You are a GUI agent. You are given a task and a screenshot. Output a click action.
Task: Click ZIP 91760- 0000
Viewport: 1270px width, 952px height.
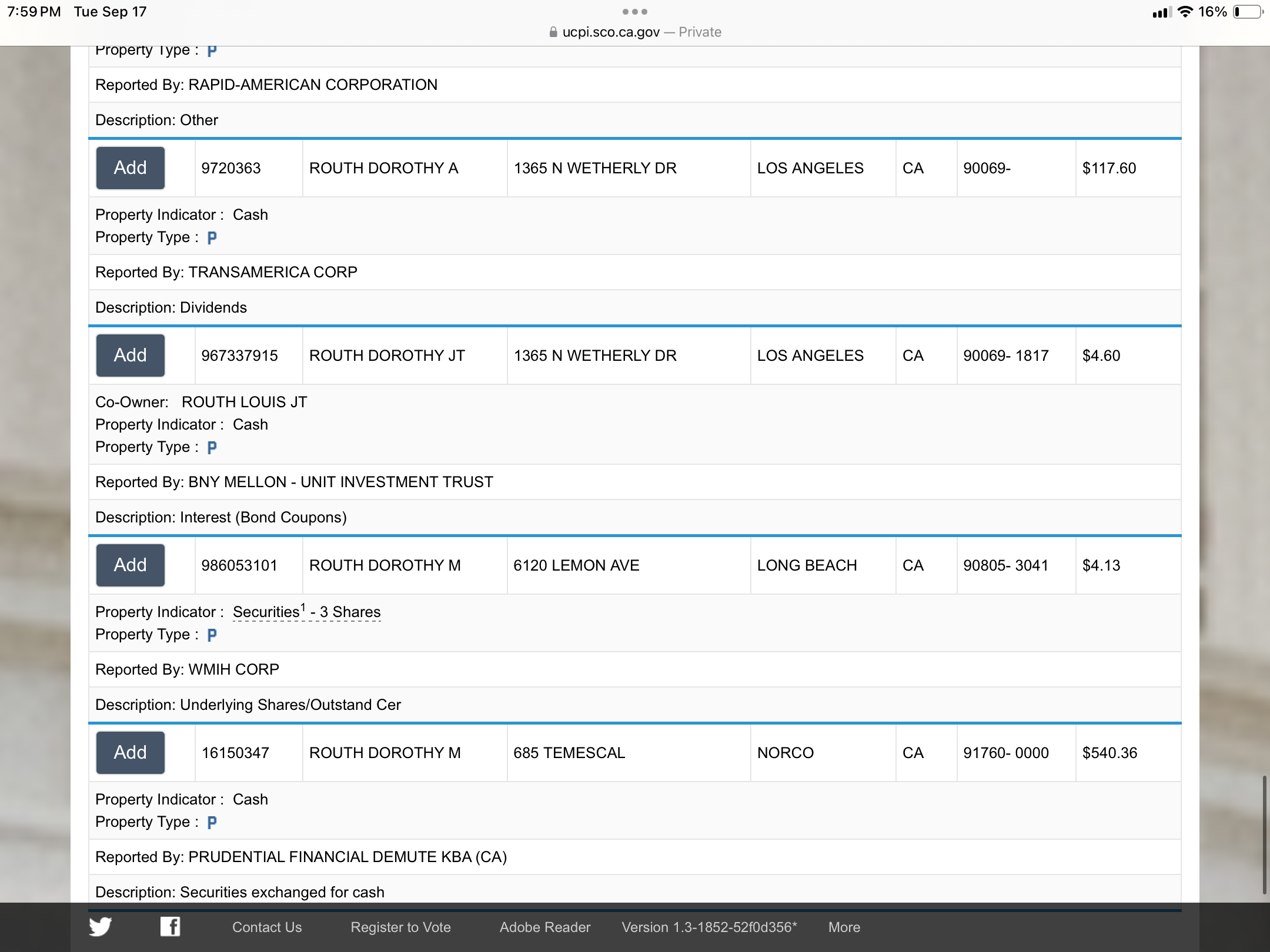tap(1006, 753)
